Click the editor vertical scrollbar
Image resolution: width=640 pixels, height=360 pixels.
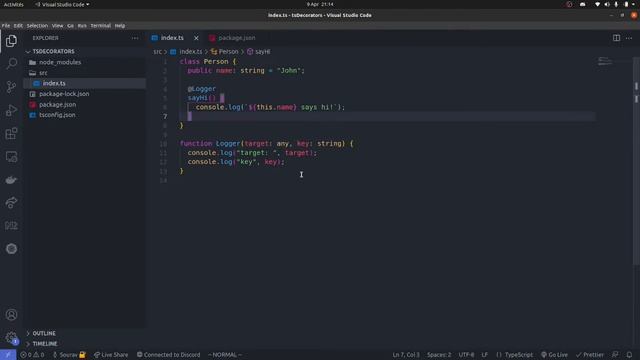click(x=636, y=161)
